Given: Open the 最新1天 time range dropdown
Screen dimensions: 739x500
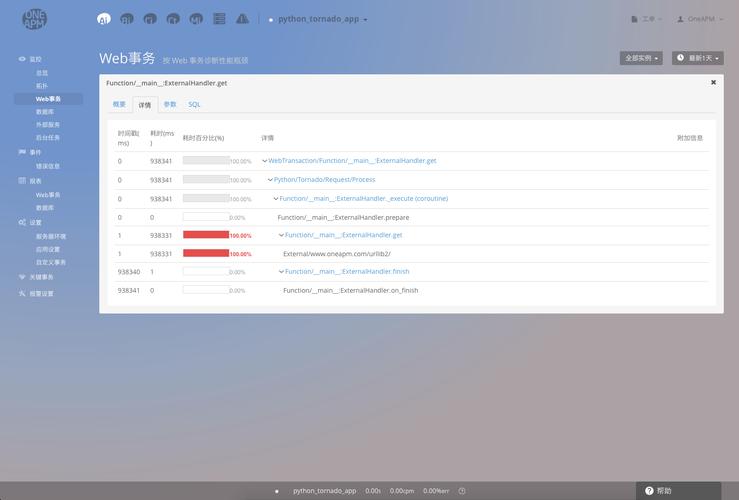Looking at the screenshot, I should click(x=697, y=58).
